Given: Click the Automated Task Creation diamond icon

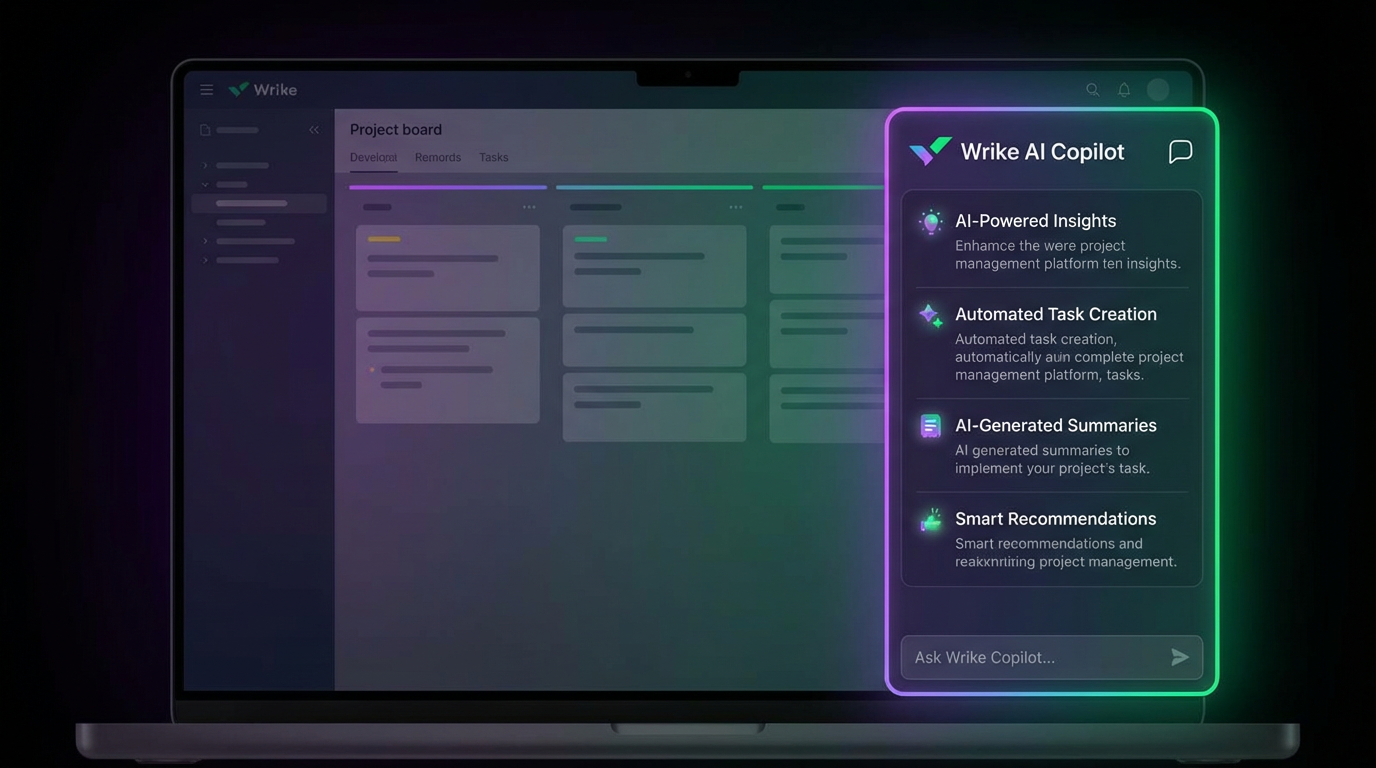Looking at the screenshot, I should click(930, 315).
